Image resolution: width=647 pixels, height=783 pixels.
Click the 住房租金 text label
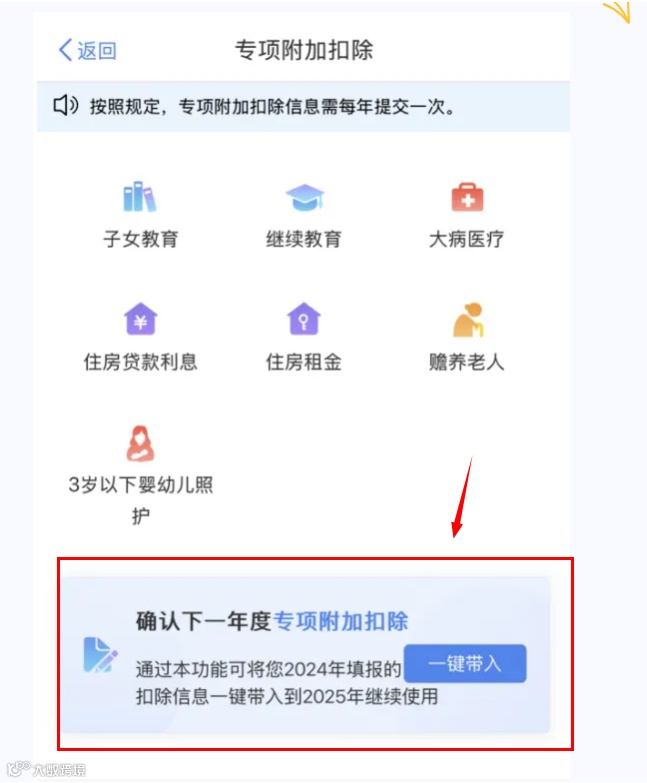click(304, 362)
